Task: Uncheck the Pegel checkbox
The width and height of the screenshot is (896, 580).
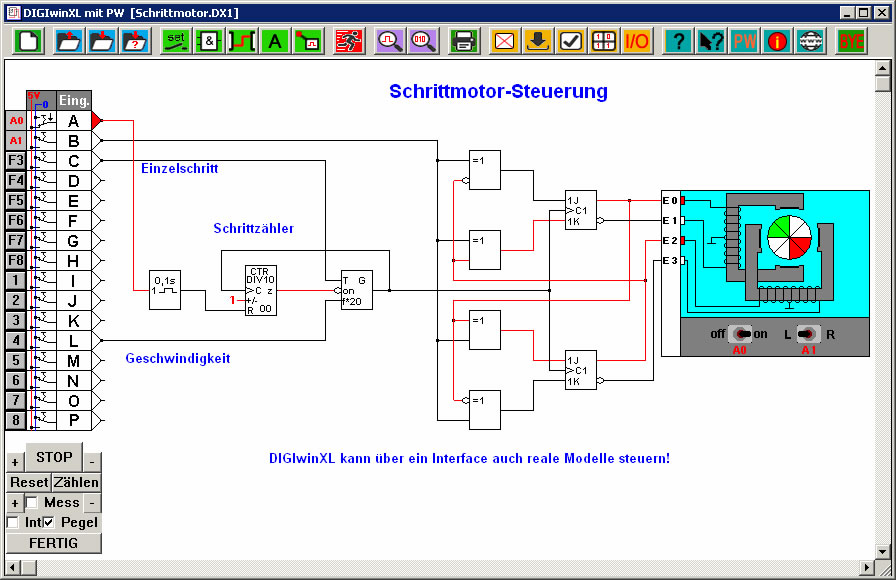Action: [48, 523]
